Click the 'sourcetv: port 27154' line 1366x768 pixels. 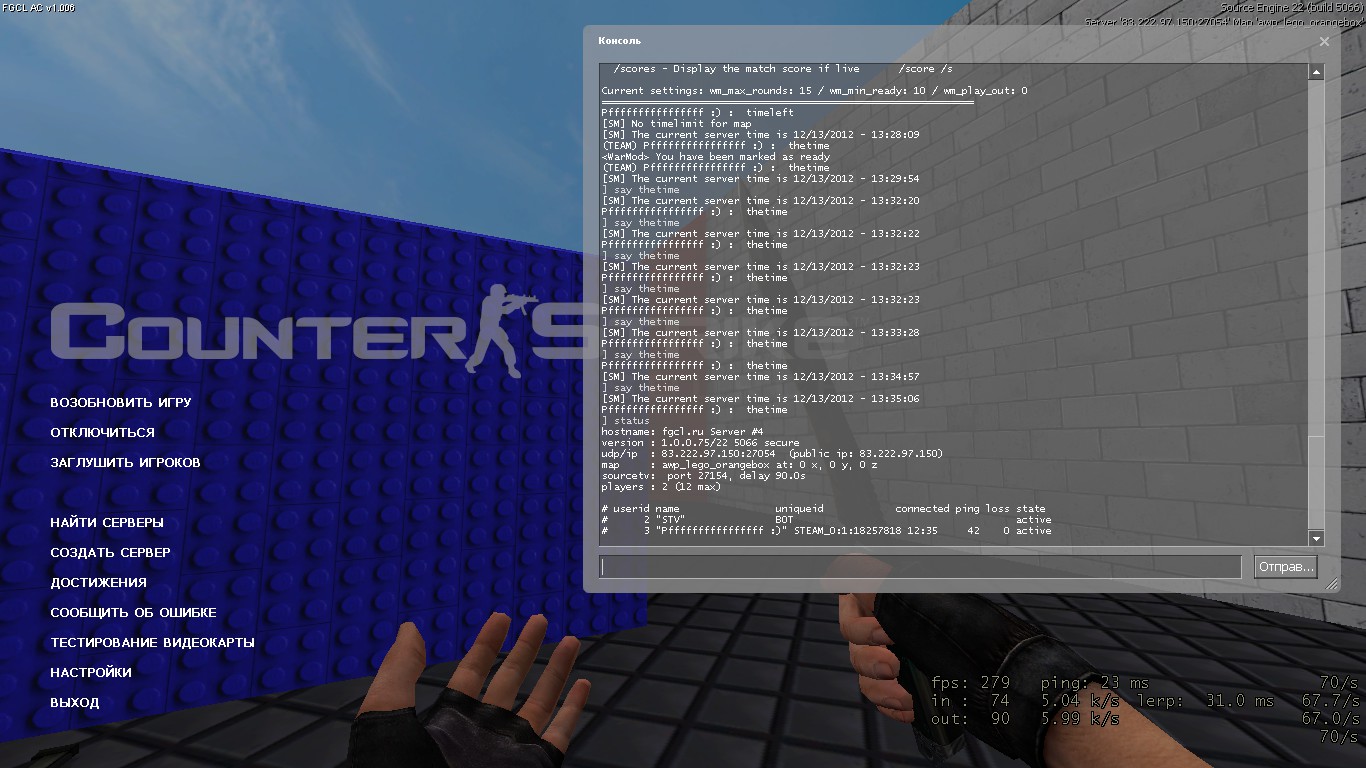[x=704, y=476]
